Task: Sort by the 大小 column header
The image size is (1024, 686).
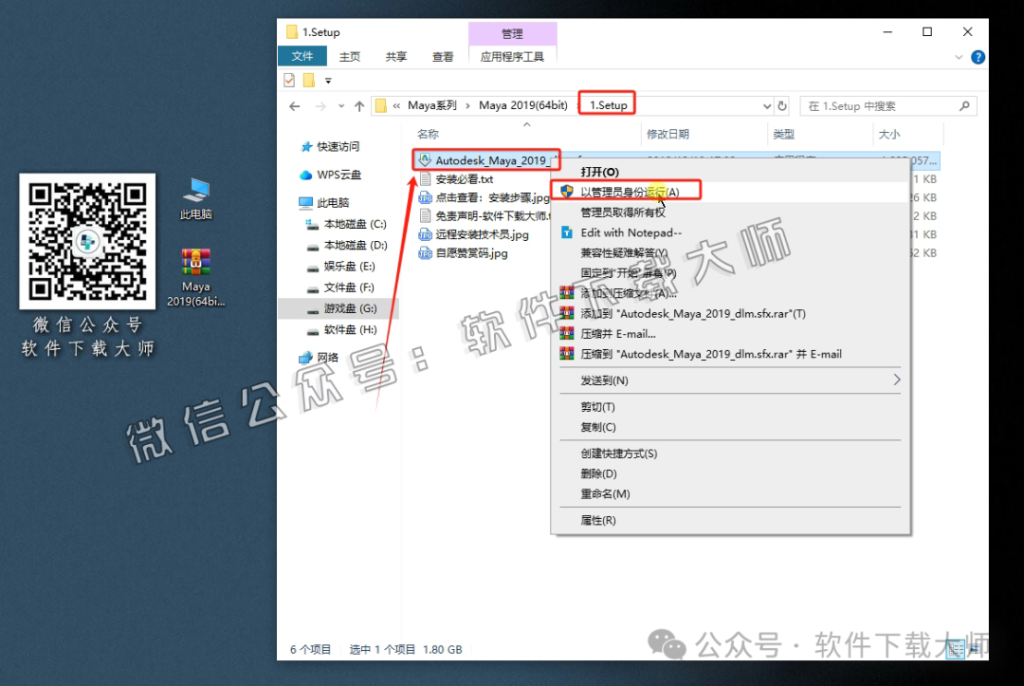Action: coord(889,134)
